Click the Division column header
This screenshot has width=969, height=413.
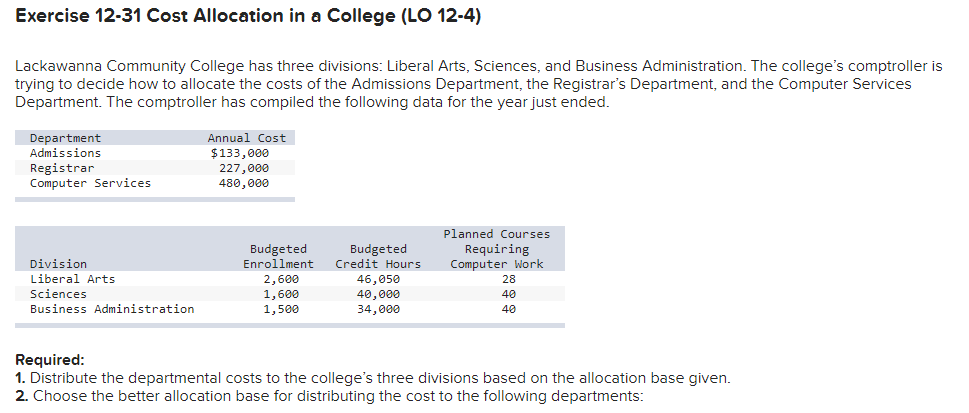click(58, 264)
